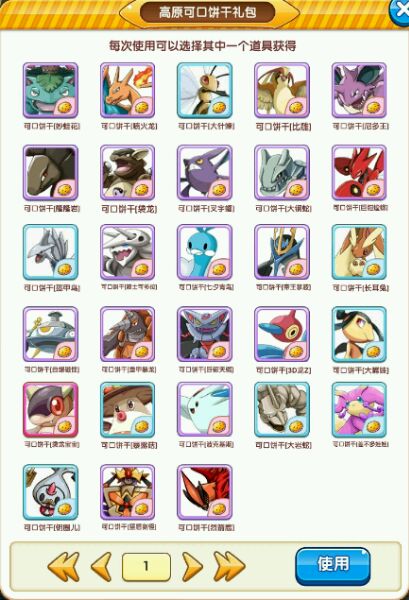Pick the Onix 大岩蛇 cookie

pyautogui.click(x=282, y=410)
